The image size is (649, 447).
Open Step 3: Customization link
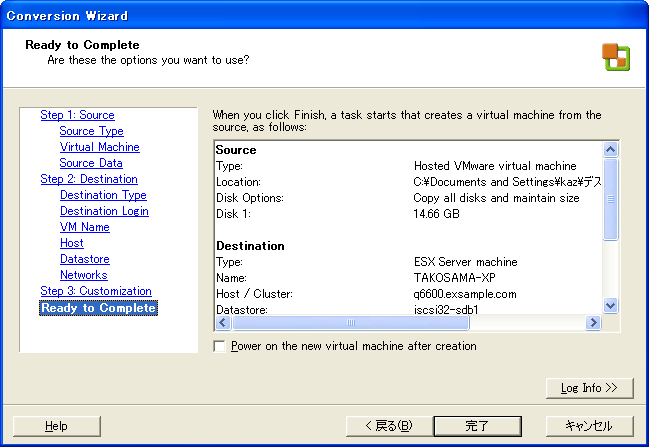point(96,291)
